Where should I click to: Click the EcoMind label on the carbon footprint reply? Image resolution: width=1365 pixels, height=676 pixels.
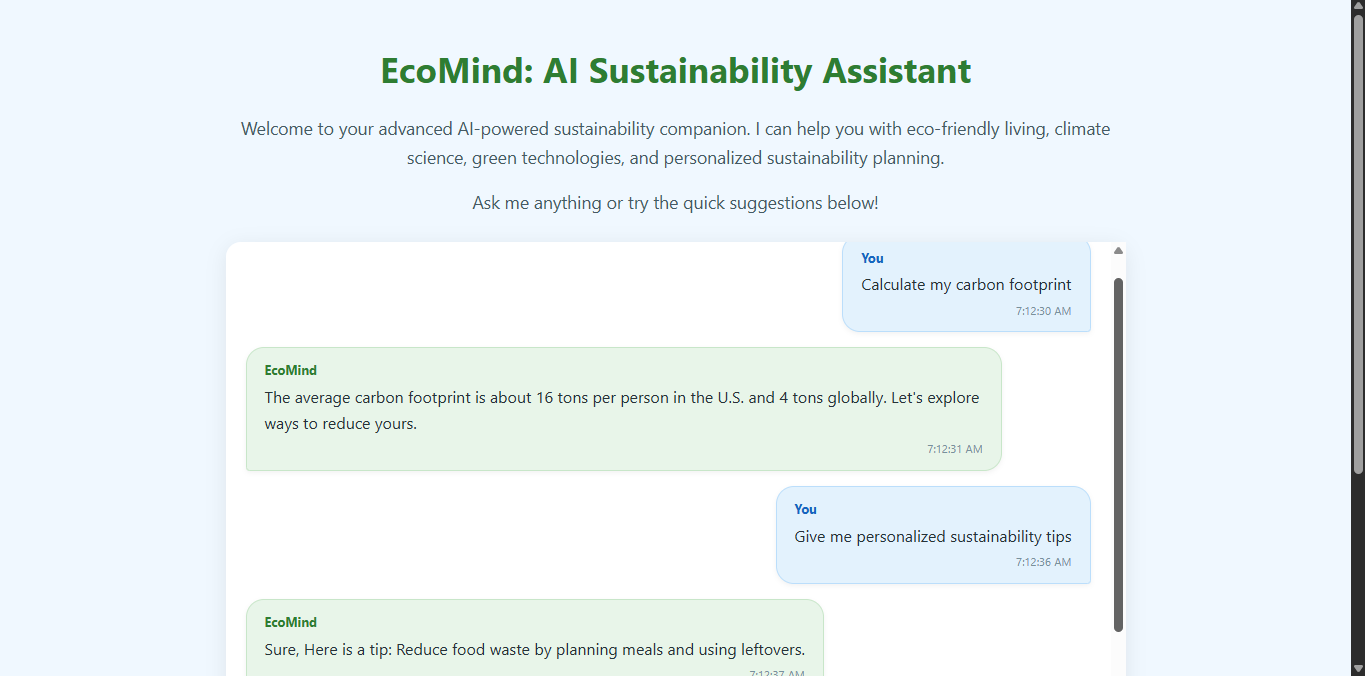[x=290, y=370]
